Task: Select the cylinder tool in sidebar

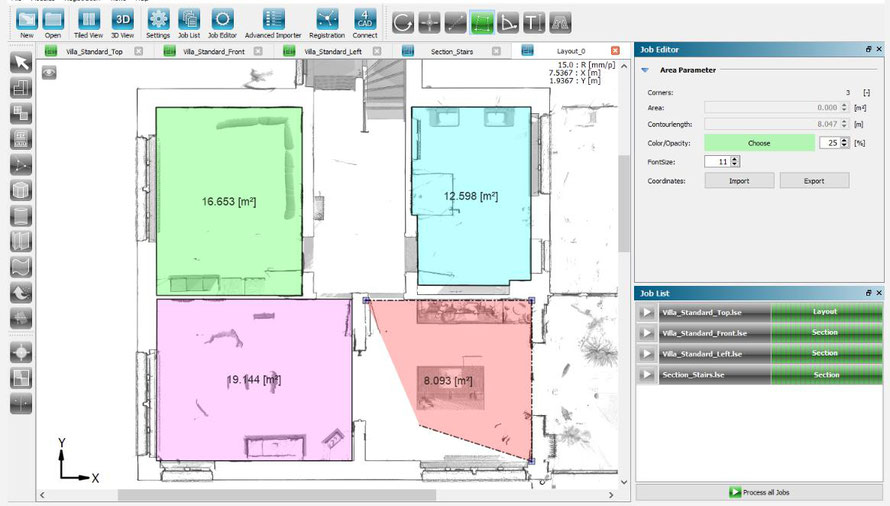Action: tap(21, 216)
